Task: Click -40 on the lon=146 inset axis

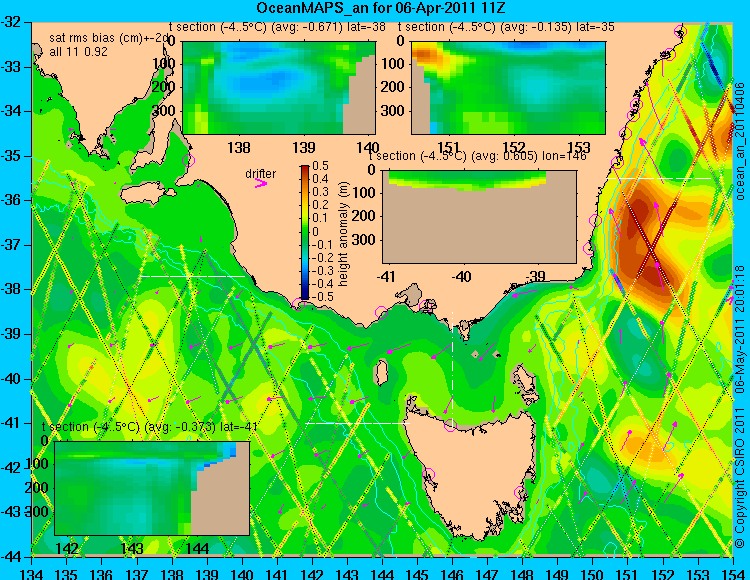Action: click(x=462, y=276)
